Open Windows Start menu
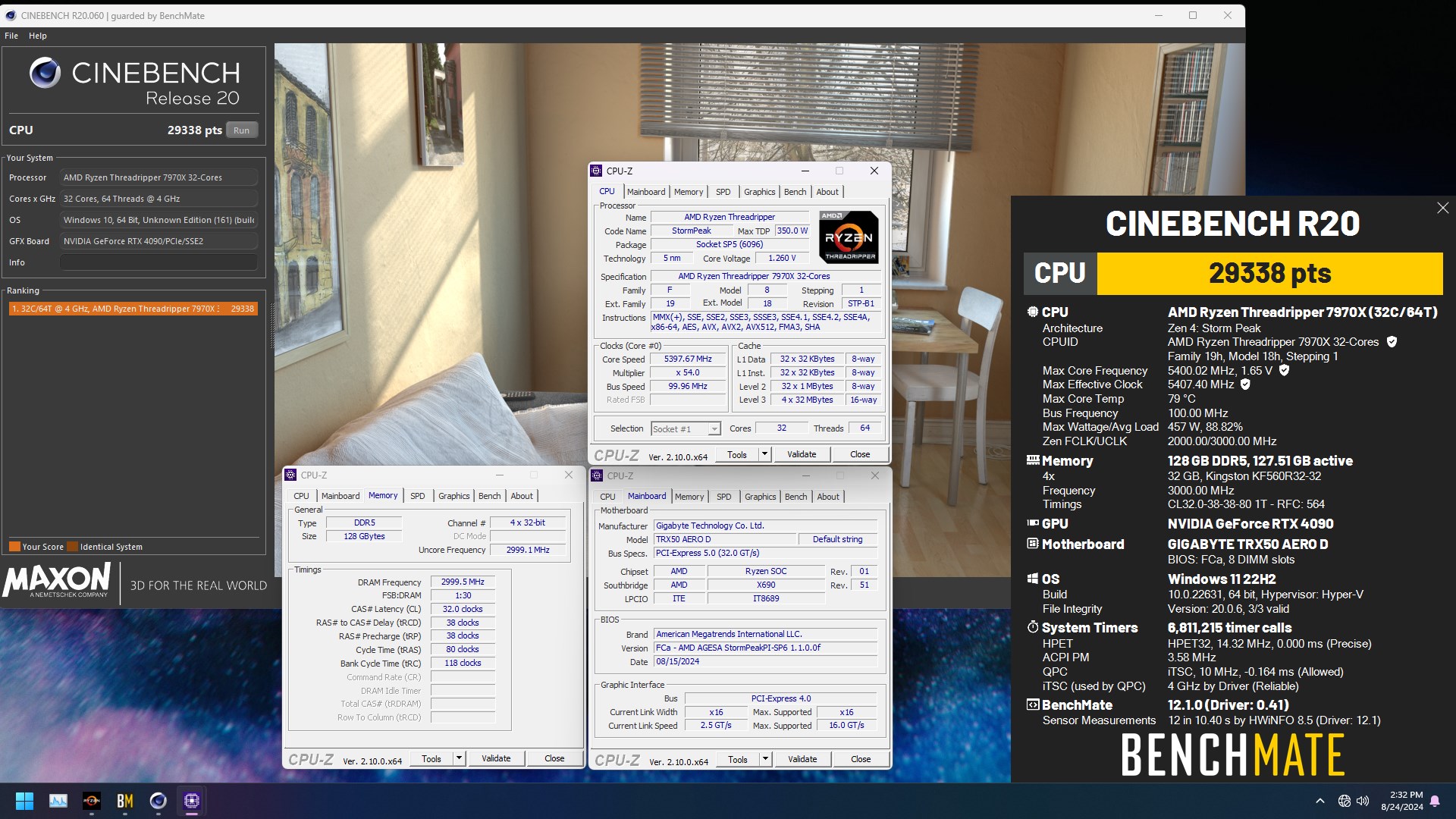 24,801
